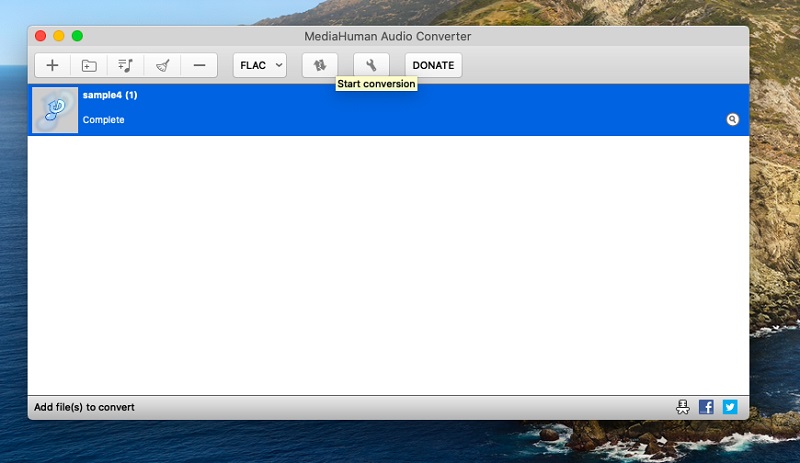
Task: Click the playlist music note import icon
Action: pyautogui.click(x=125, y=65)
